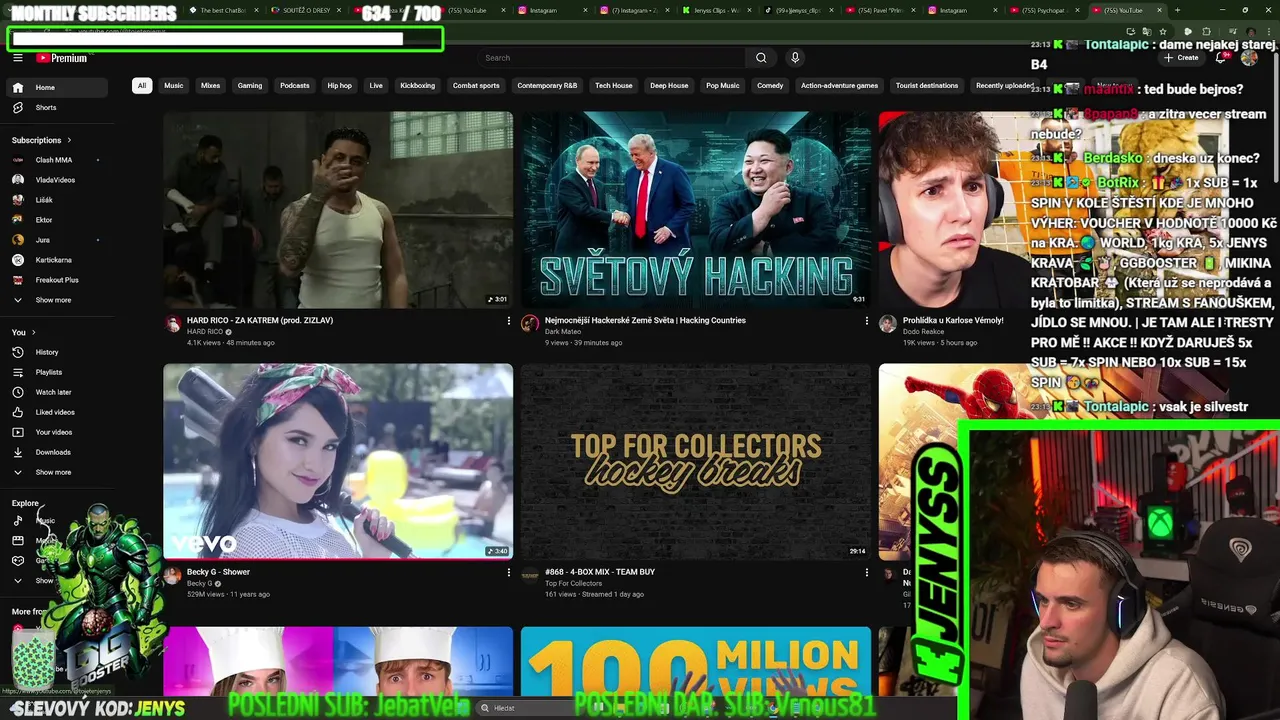The image size is (1280, 720).
Task: Click HARD RICO channel avatar under video
Action: click(173, 324)
